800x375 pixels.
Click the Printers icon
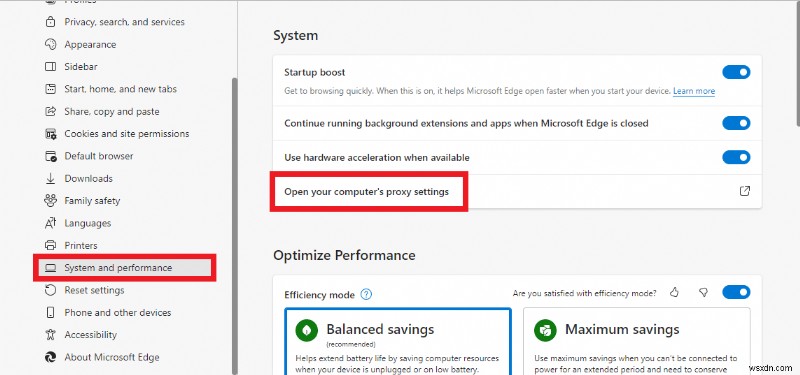point(51,245)
